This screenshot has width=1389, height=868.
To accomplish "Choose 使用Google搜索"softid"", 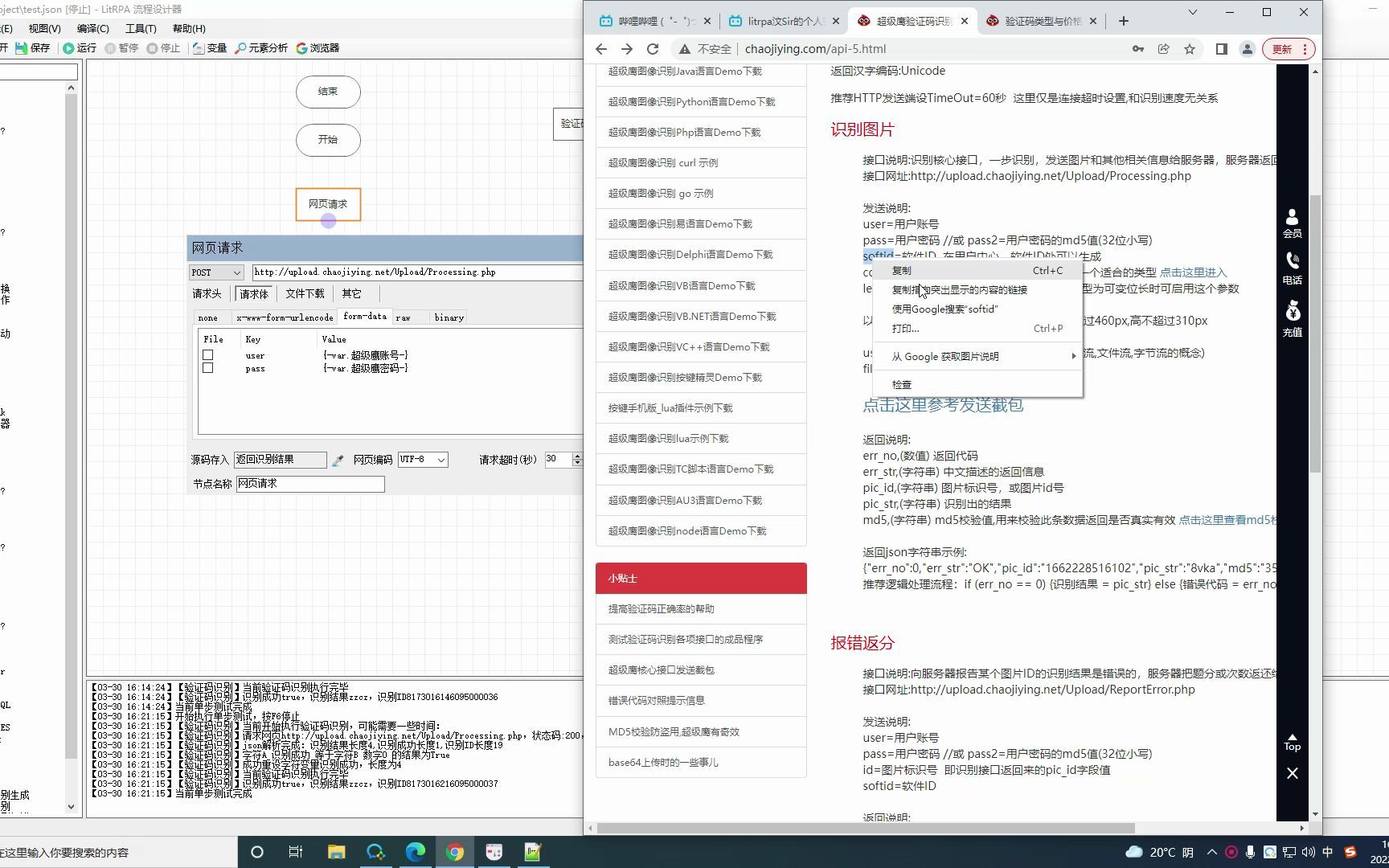I will [x=977, y=309].
